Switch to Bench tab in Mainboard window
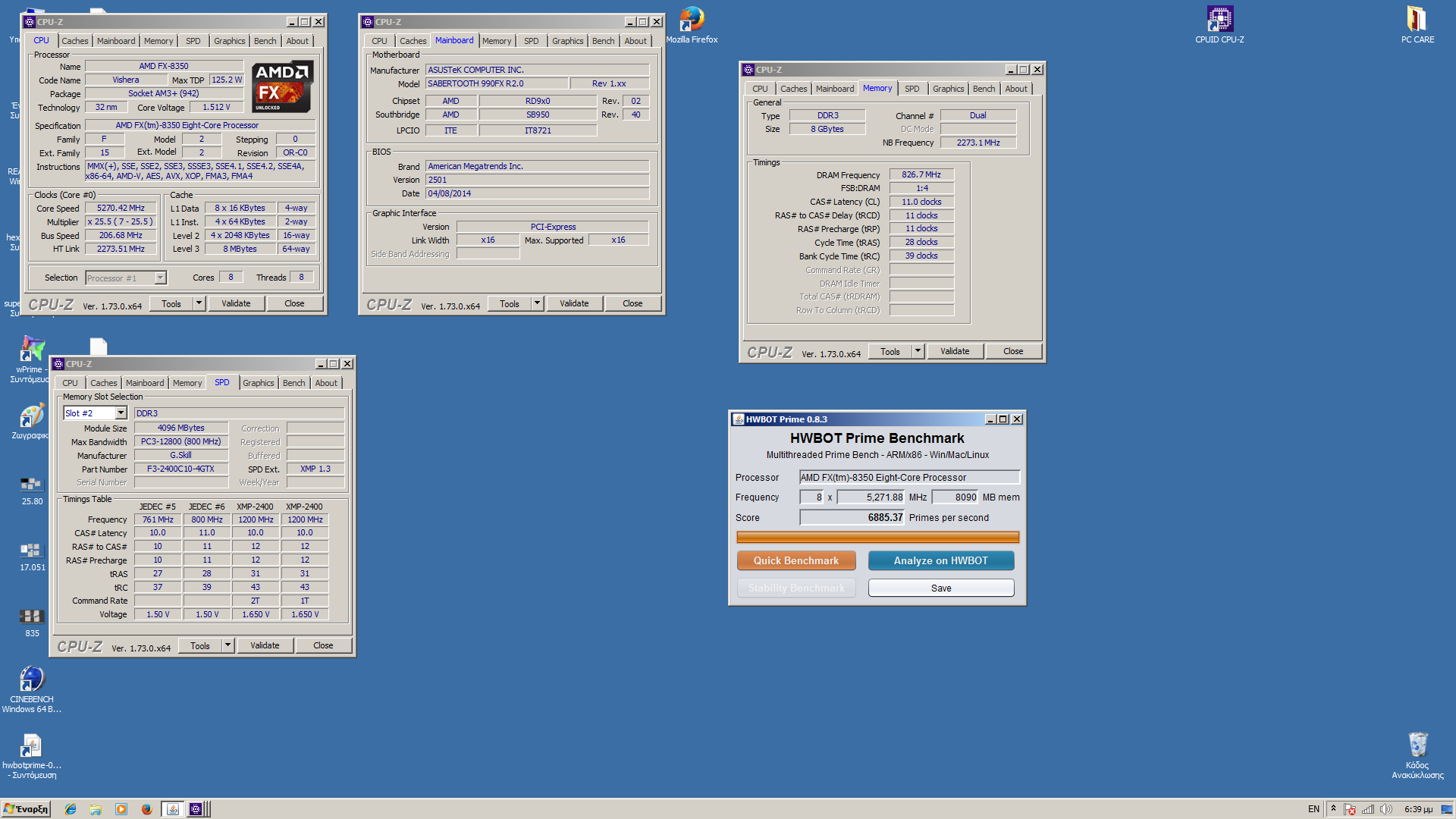1456x819 pixels. (x=604, y=41)
